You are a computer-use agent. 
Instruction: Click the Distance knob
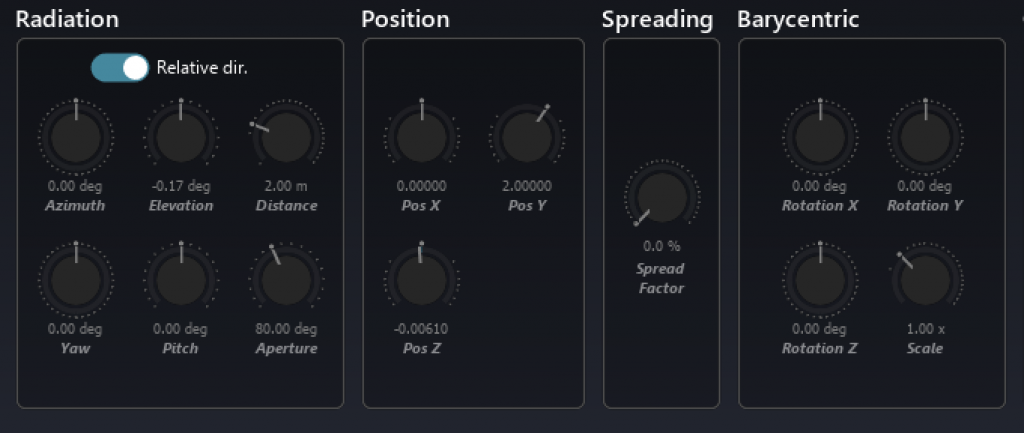coord(286,137)
